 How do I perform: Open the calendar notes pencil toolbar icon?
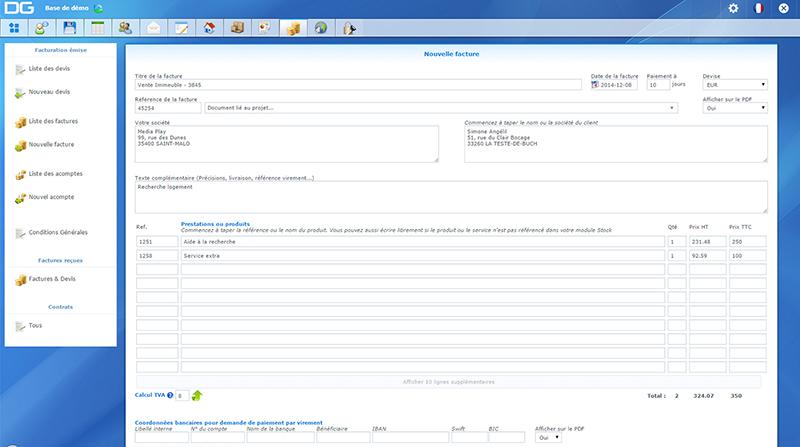[x=181, y=28]
